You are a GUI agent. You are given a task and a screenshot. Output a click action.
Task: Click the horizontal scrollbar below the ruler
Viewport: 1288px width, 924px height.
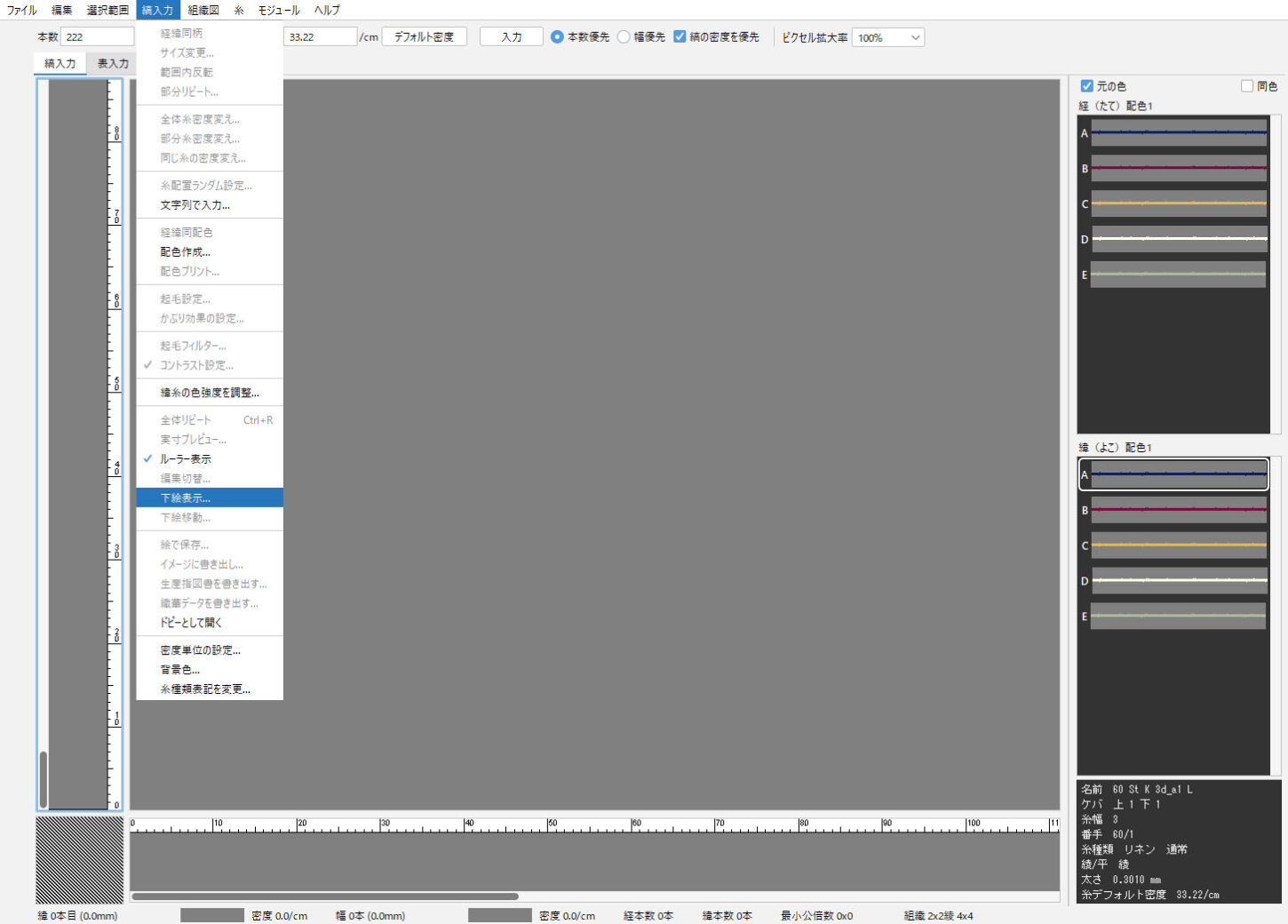[325, 896]
